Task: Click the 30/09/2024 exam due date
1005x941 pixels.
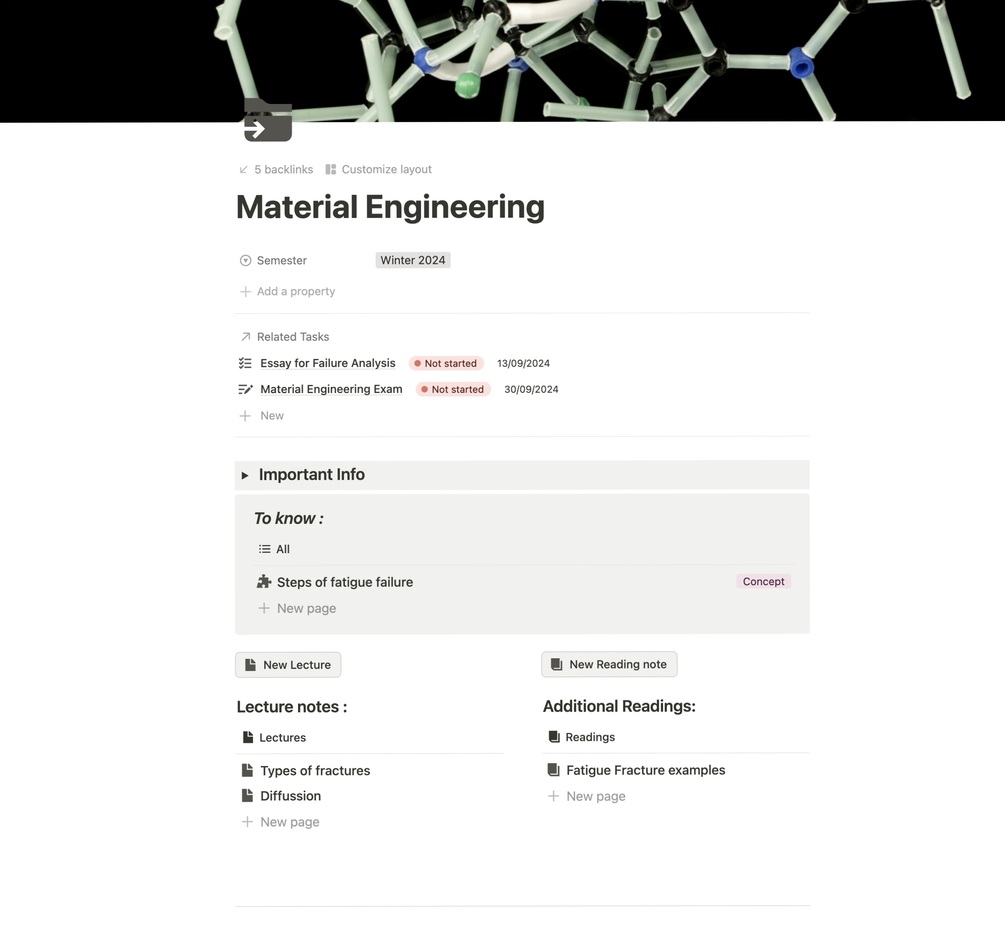Action: coord(531,390)
